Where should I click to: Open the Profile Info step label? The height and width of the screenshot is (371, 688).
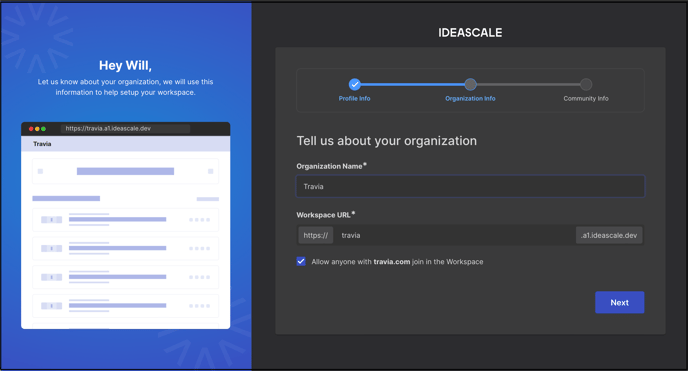pos(355,99)
